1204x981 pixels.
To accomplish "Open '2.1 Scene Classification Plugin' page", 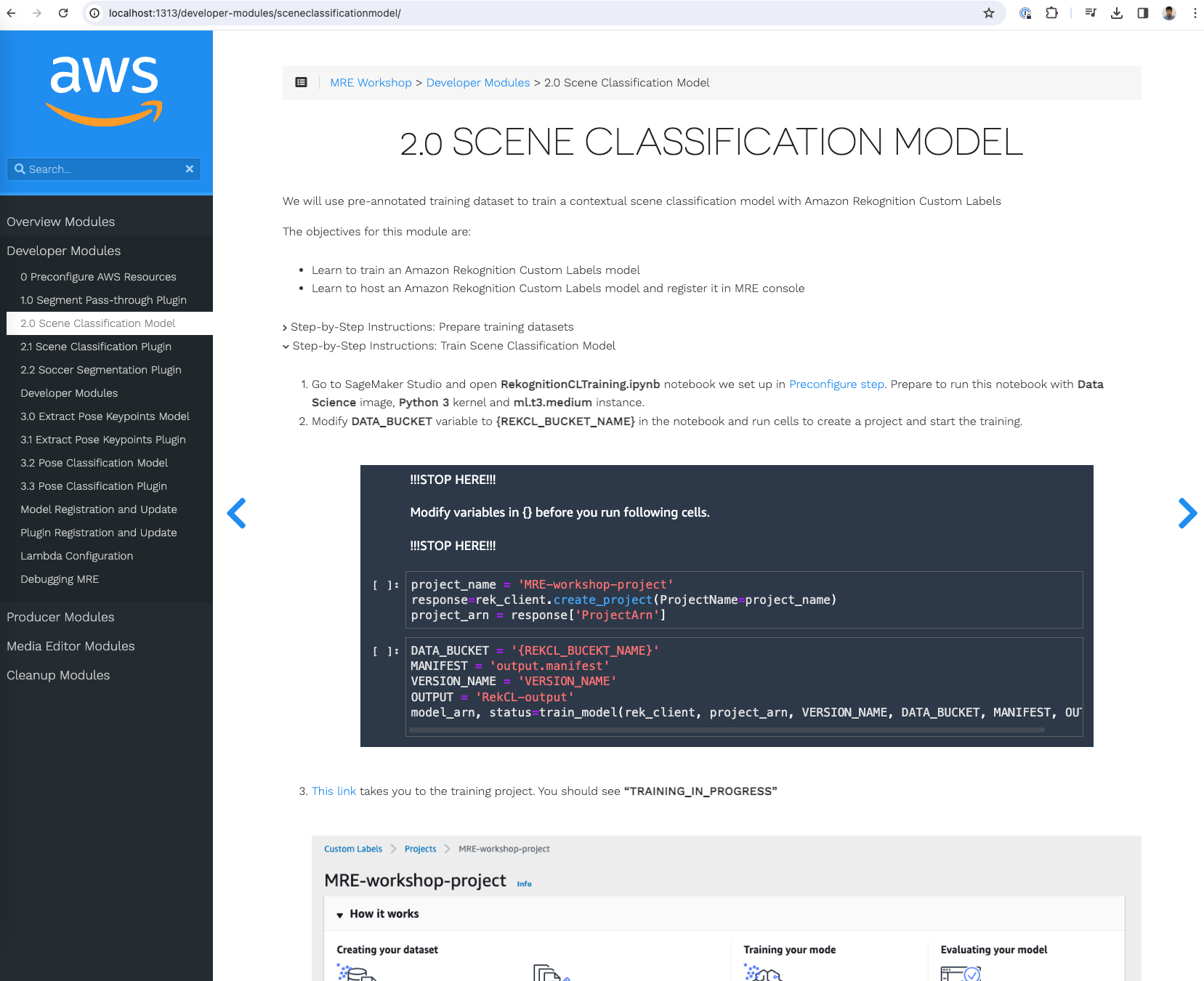I will [96, 347].
